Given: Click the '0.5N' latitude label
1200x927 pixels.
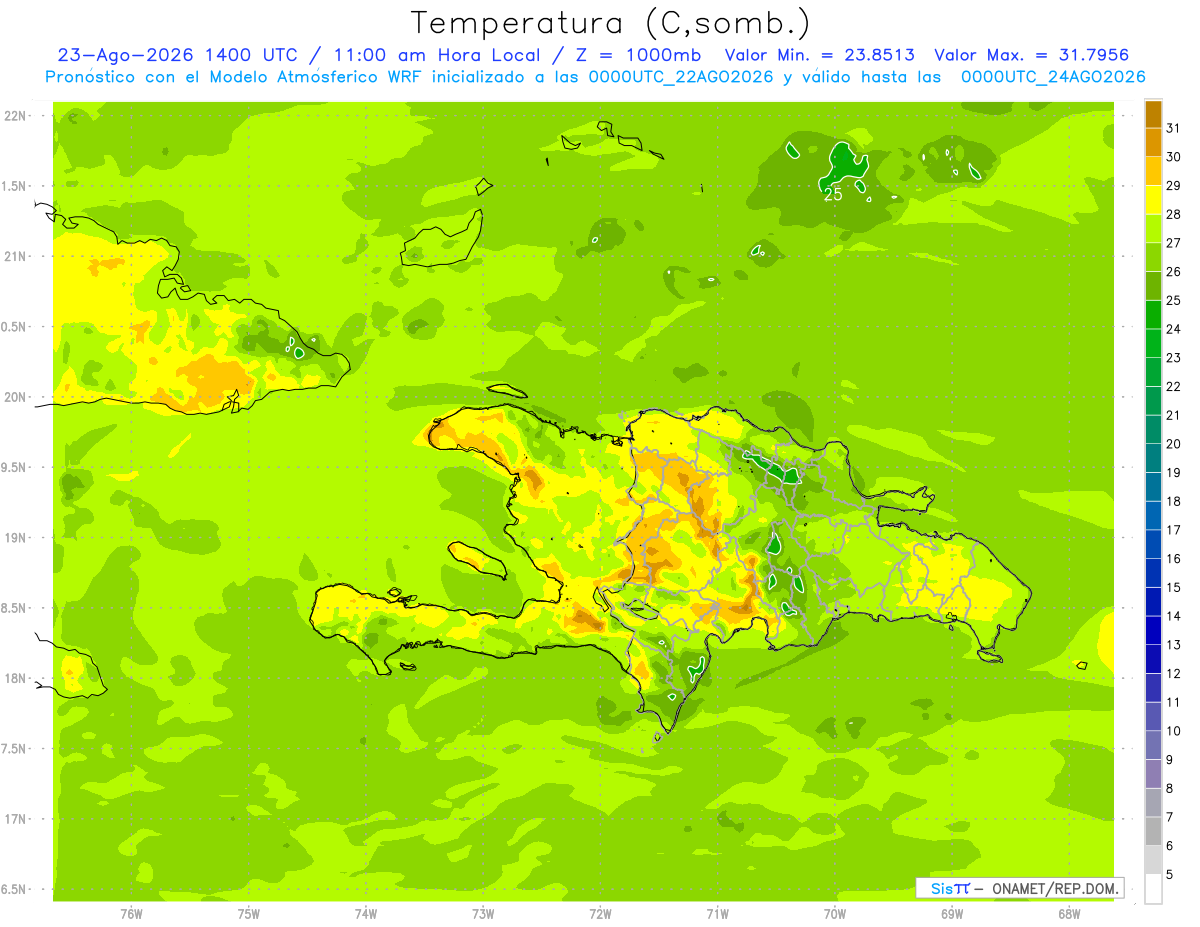Looking at the screenshot, I should (x=15, y=327).
